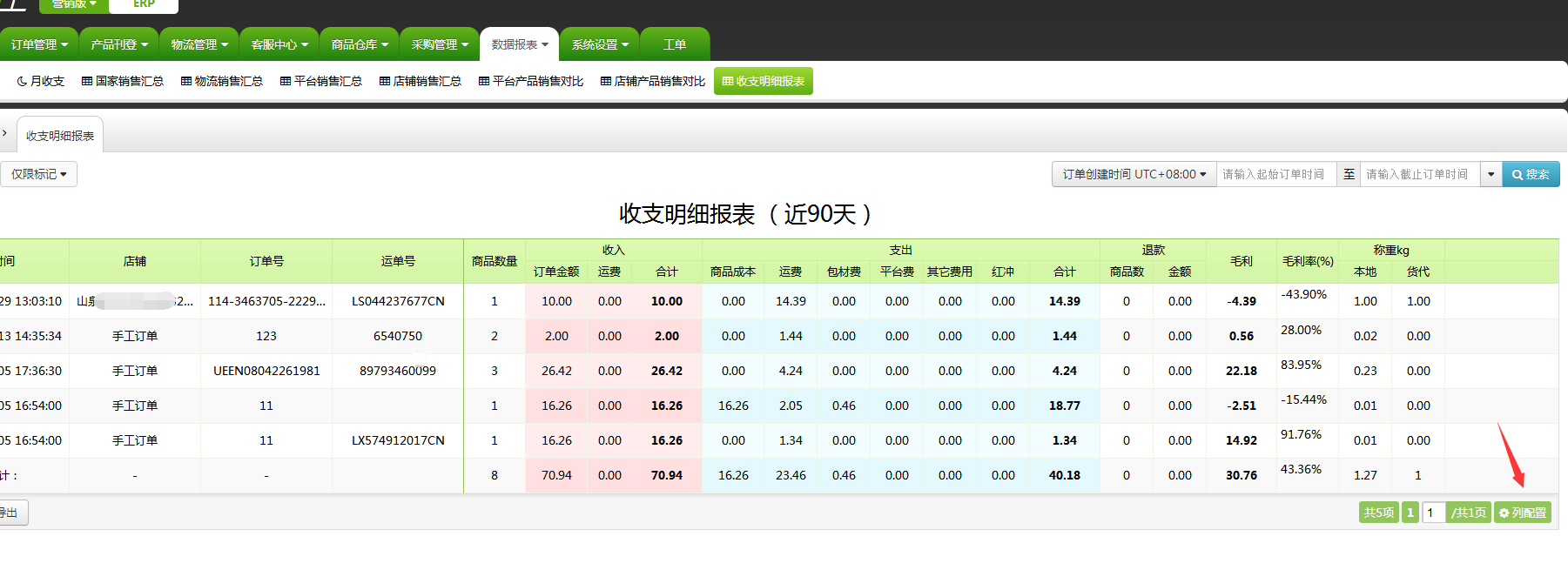Click the 搜索 search button
Viewport: 1568px width, 570px height.
(x=1531, y=174)
